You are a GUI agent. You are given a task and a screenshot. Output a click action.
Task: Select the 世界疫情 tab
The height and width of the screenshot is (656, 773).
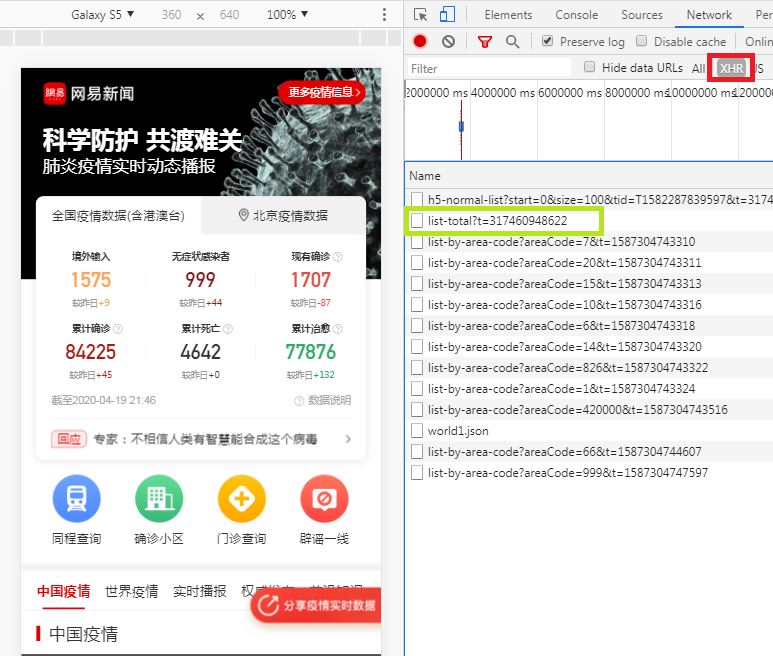132,591
